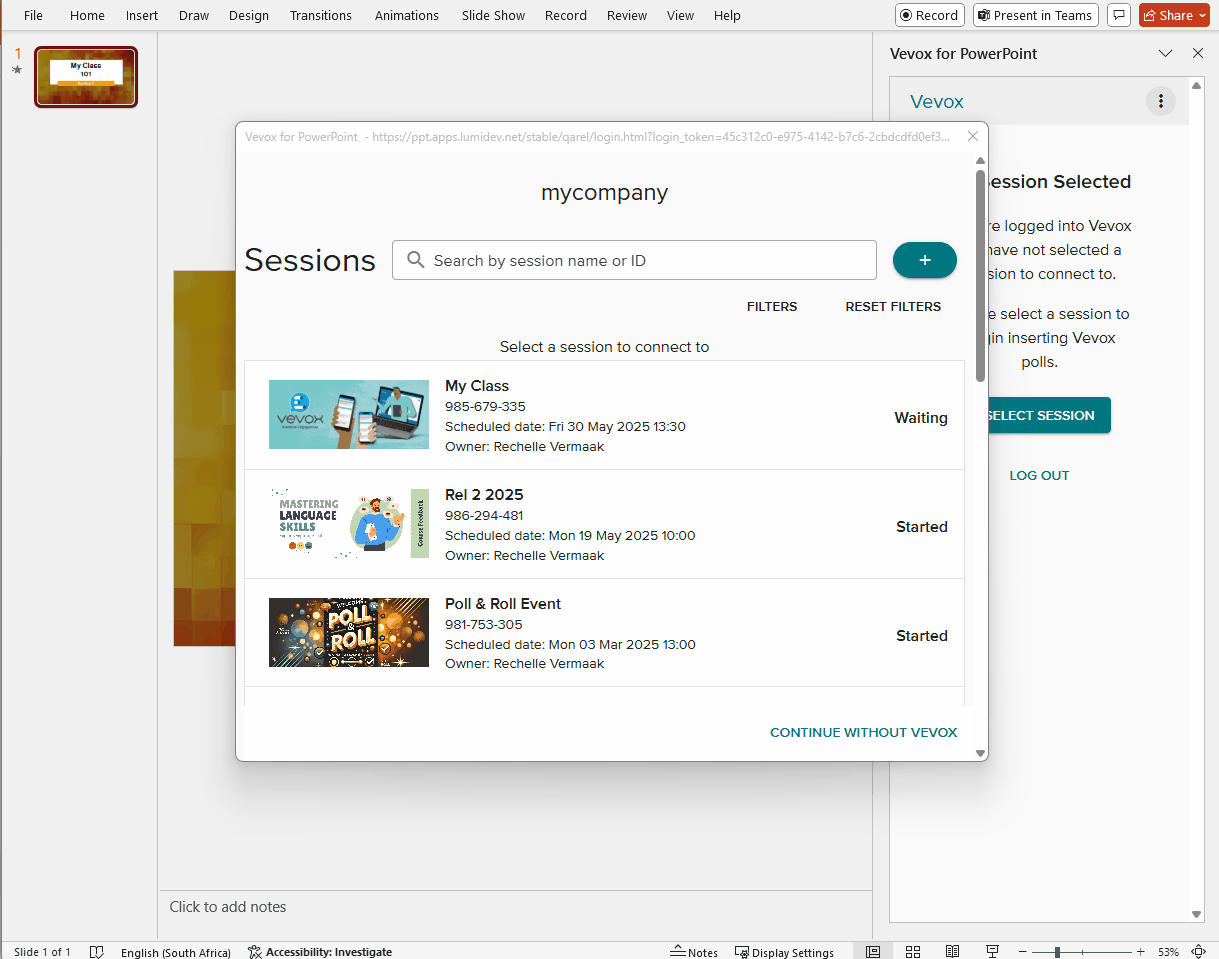Screen dimensions: 1219x959
Task: Click the FILTERS button
Action: point(772,307)
